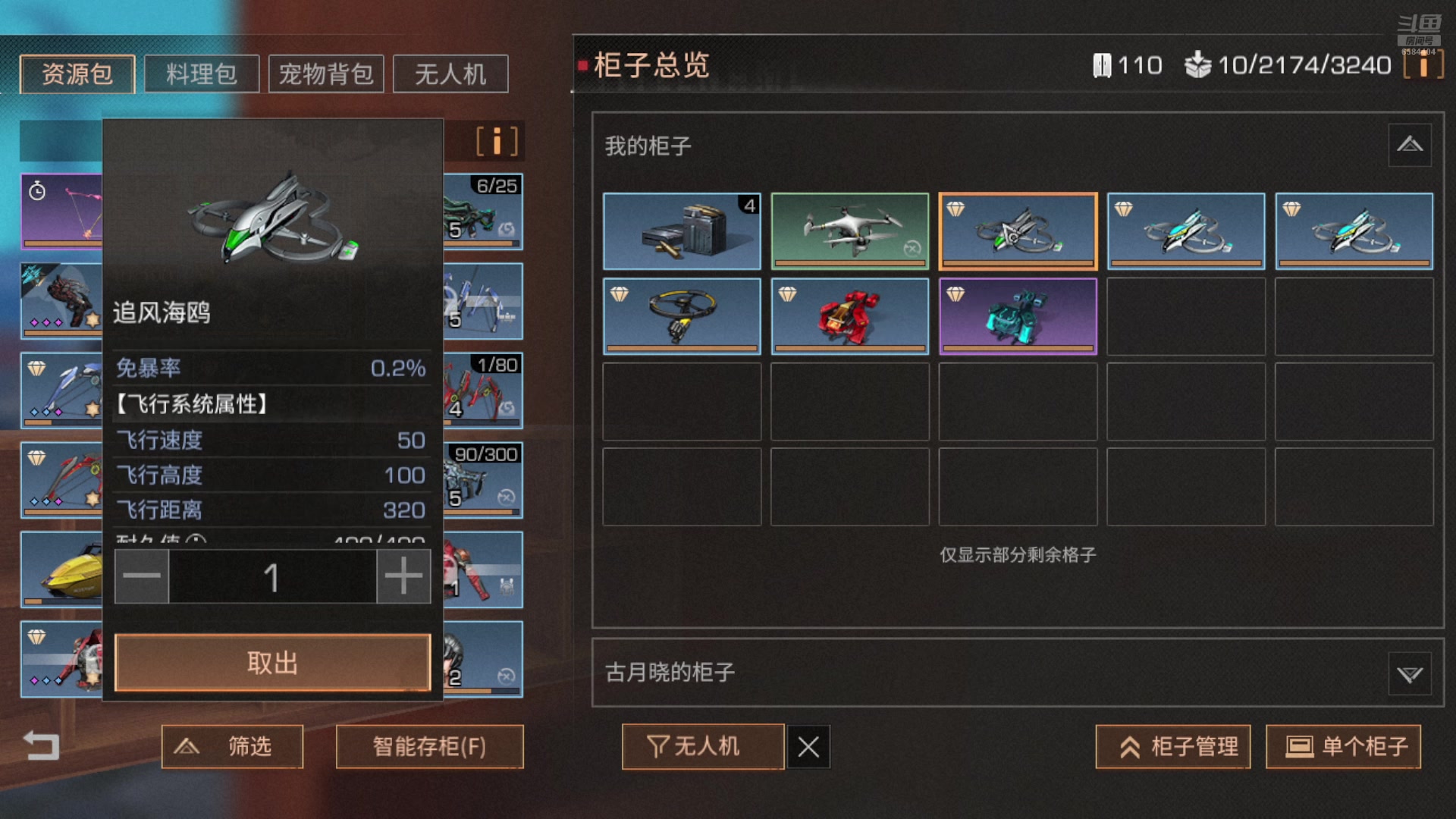Toggle the 无人机 filter button

click(x=703, y=747)
